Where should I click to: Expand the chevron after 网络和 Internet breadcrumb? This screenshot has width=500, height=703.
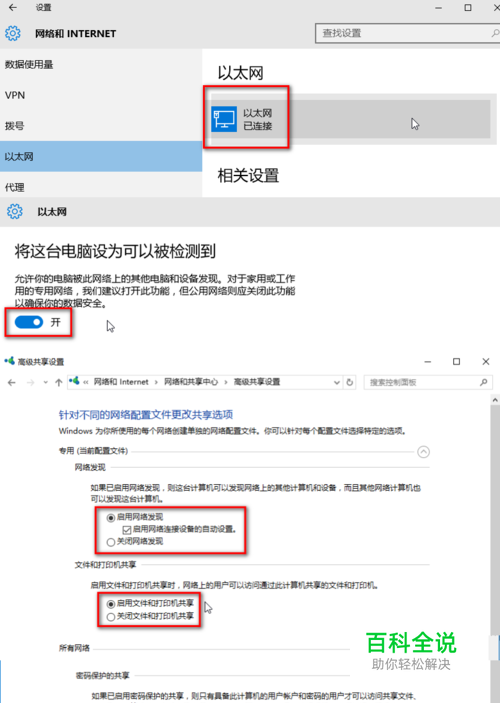pos(156,382)
